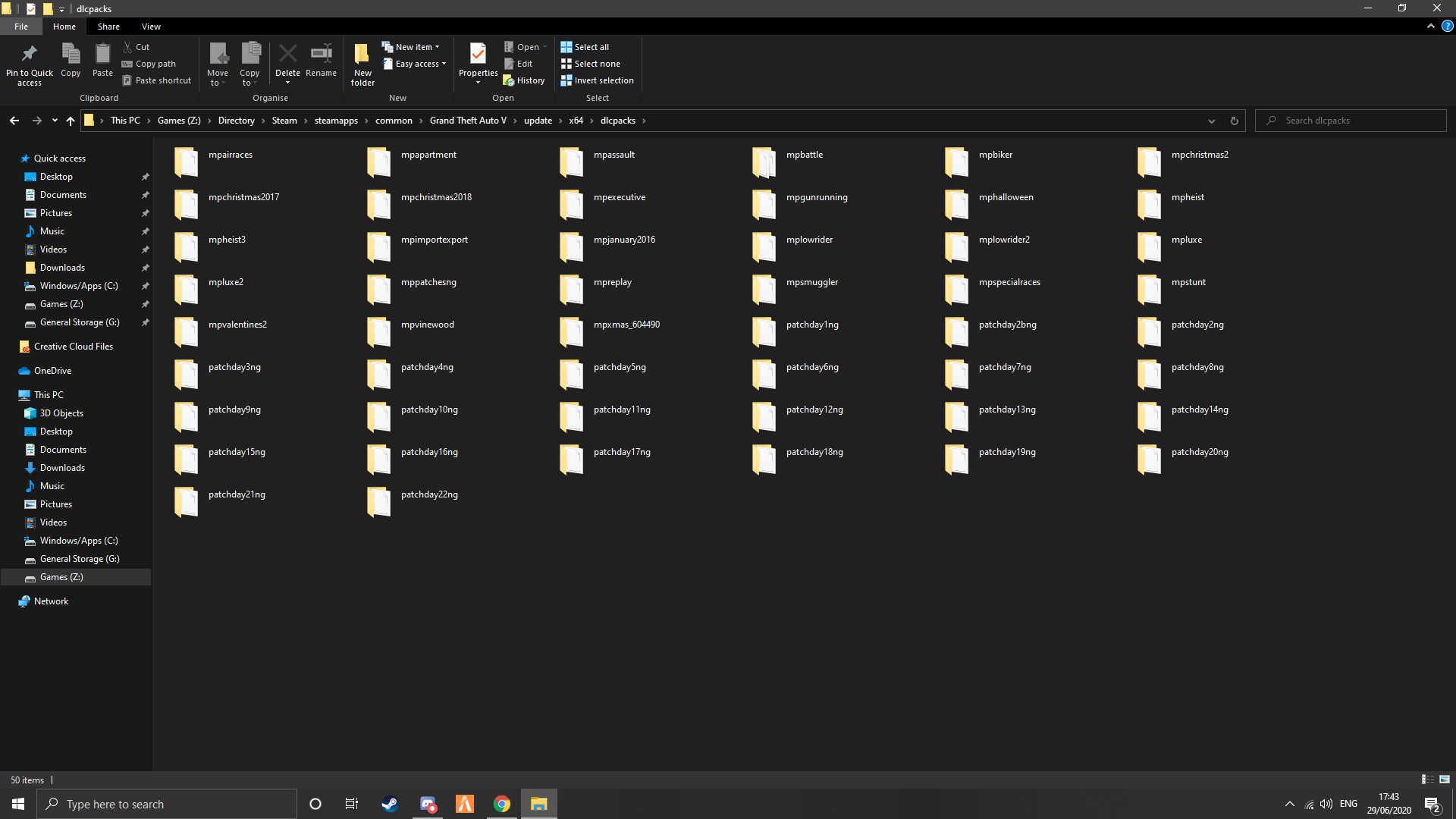Image resolution: width=1456 pixels, height=819 pixels.
Task: Click Network in the sidebar
Action: point(50,601)
